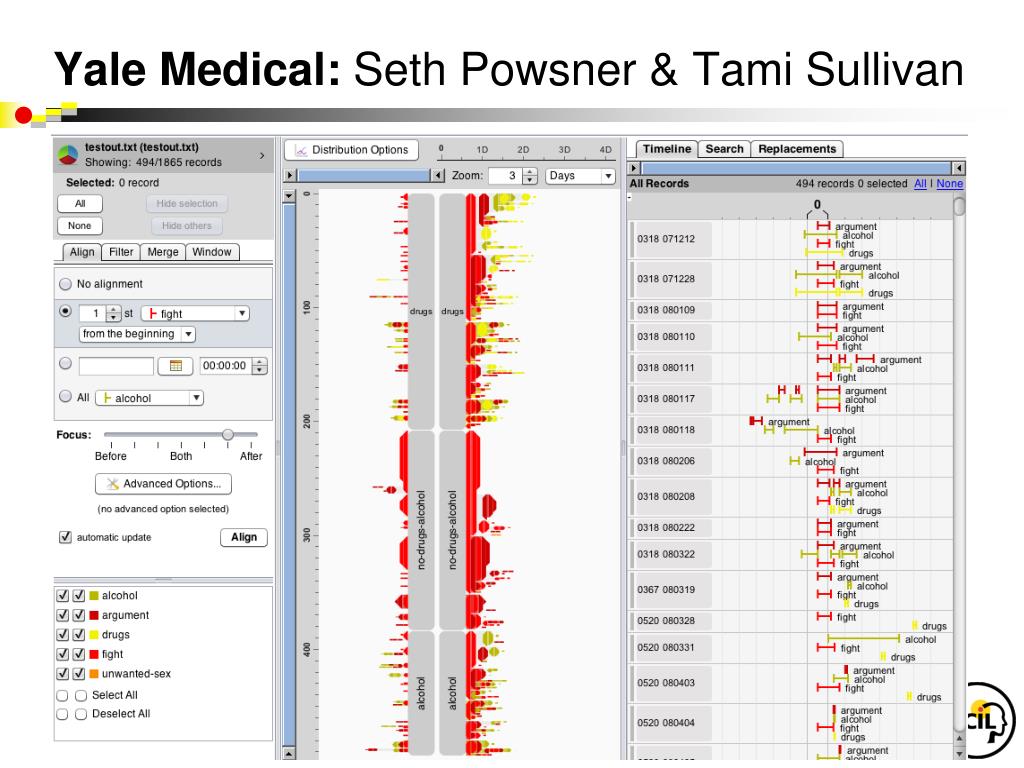Click the All records link
The width and height of the screenshot is (1024, 768).
pos(920,184)
